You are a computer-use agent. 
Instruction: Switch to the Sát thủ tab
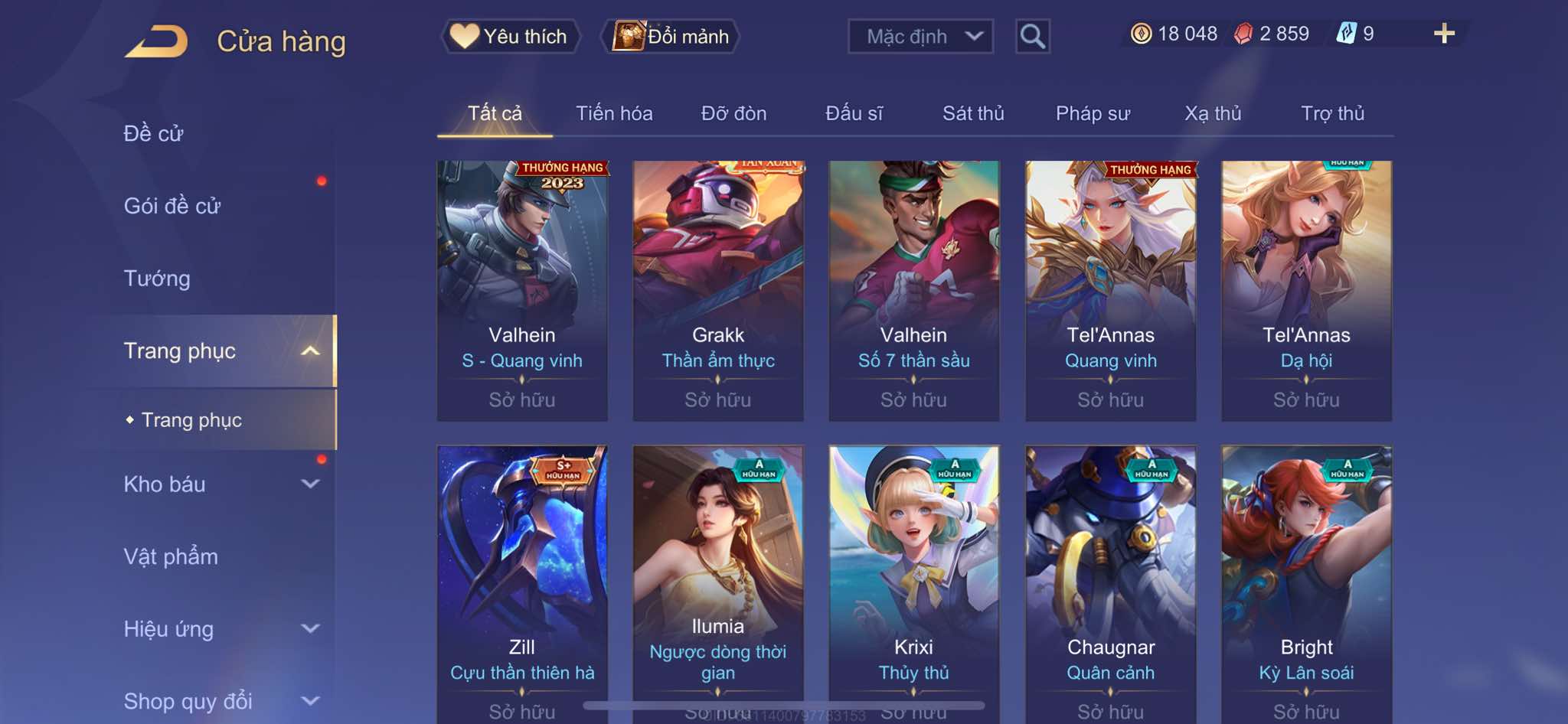pyautogui.click(x=973, y=113)
